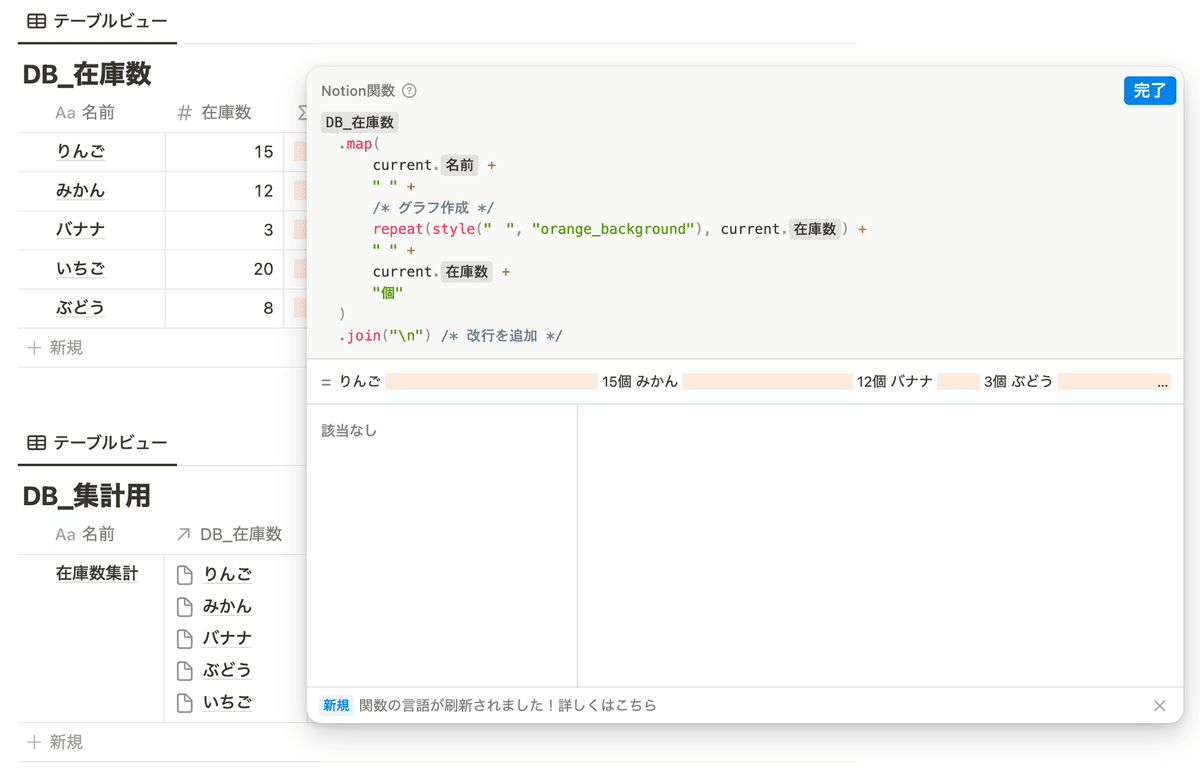1200x777 pixels.
Task: Select the stock cell showing 20
Action: pyautogui.click(x=224, y=269)
